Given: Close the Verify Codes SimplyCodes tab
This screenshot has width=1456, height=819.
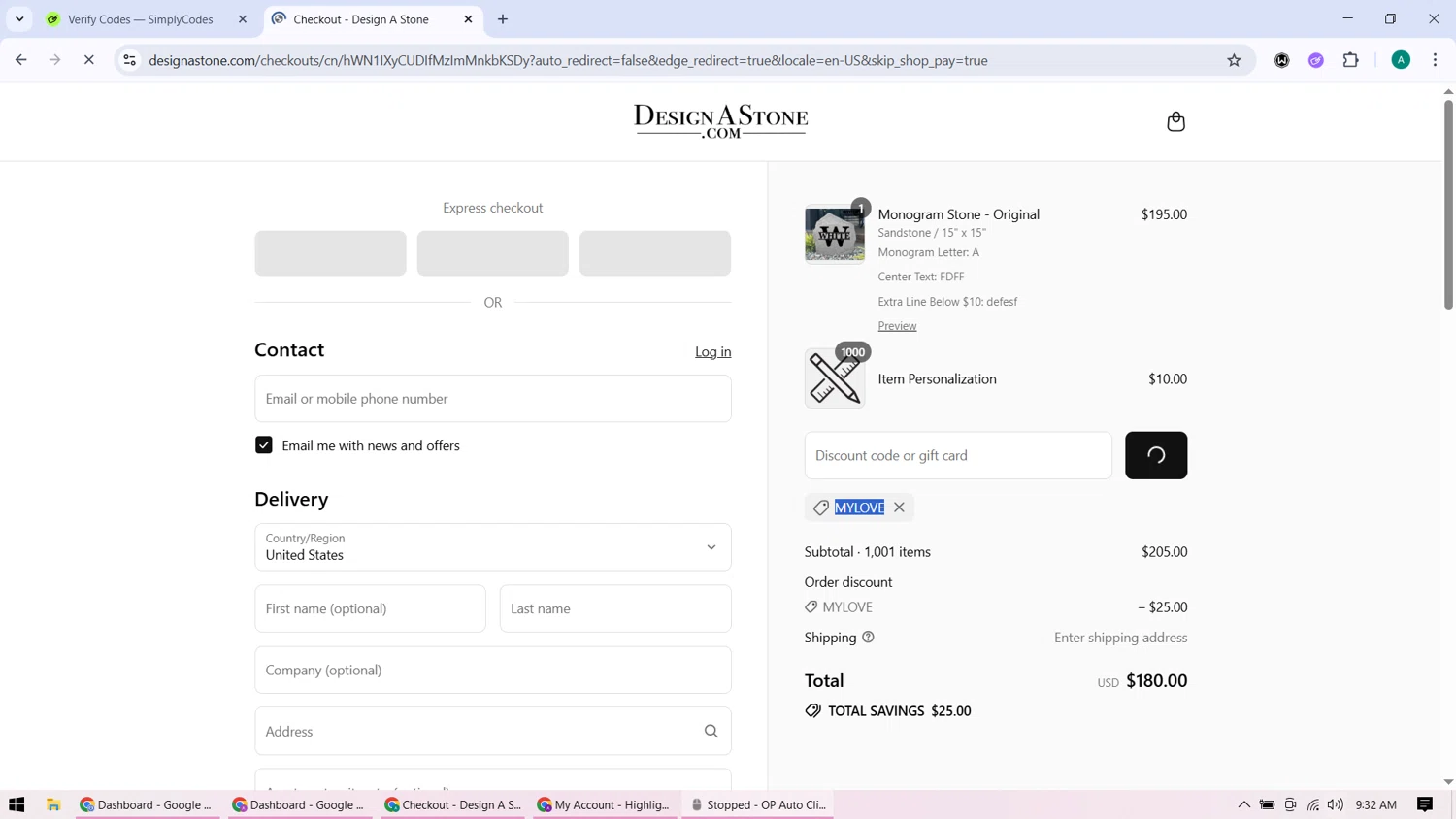Looking at the screenshot, I should (x=243, y=19).
